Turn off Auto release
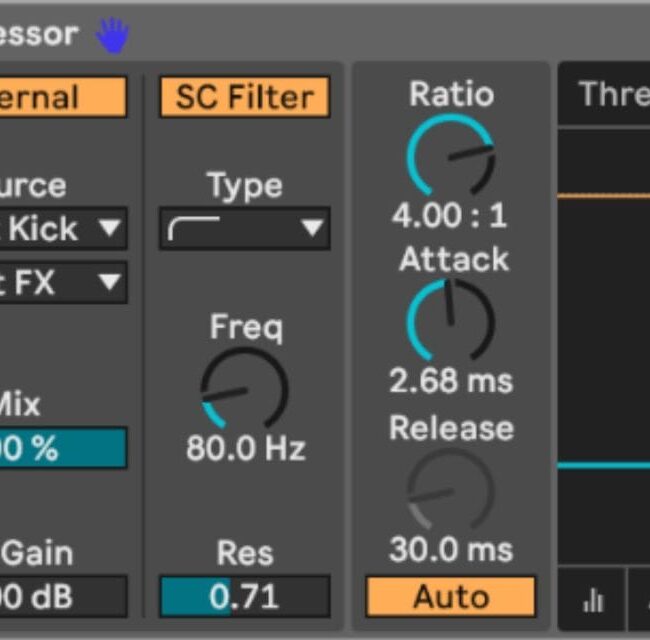Viewport: 650px width, 640px height. (450, 597)
